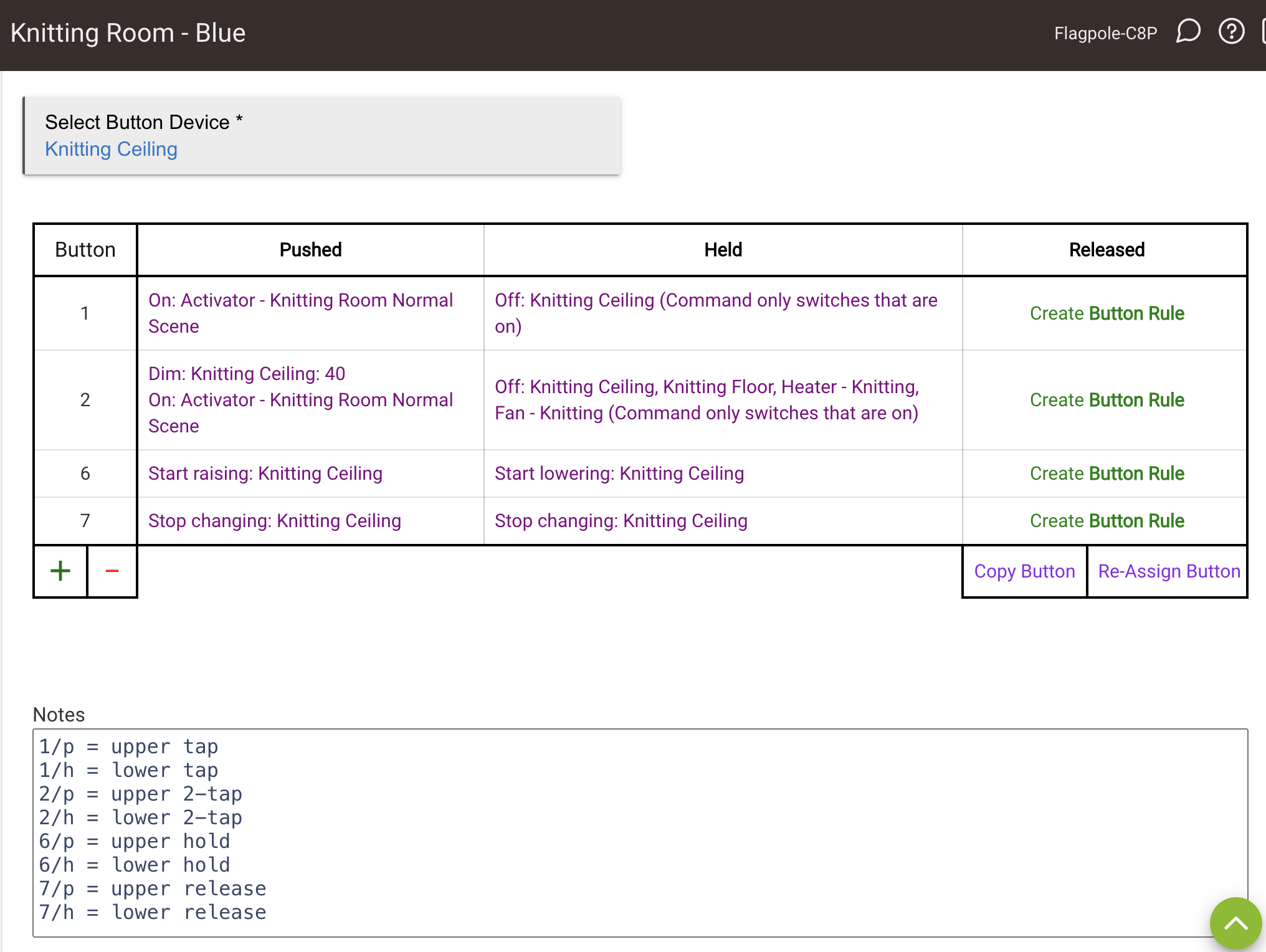Viewport: 1266px width, 952px height.
Task: Open the chat bubble icon in header
Action: click(1188, 32)
